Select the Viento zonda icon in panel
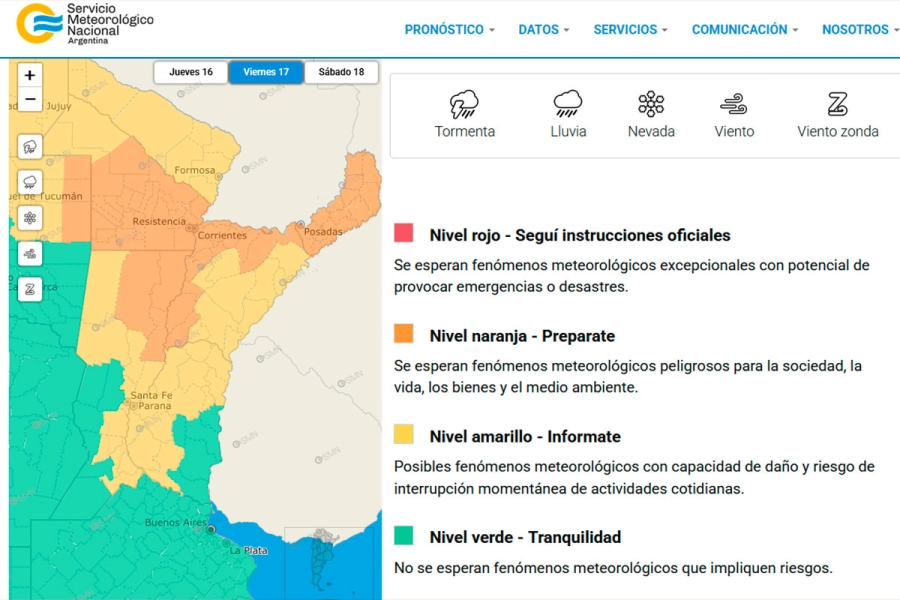 click(x=837, y=104)
